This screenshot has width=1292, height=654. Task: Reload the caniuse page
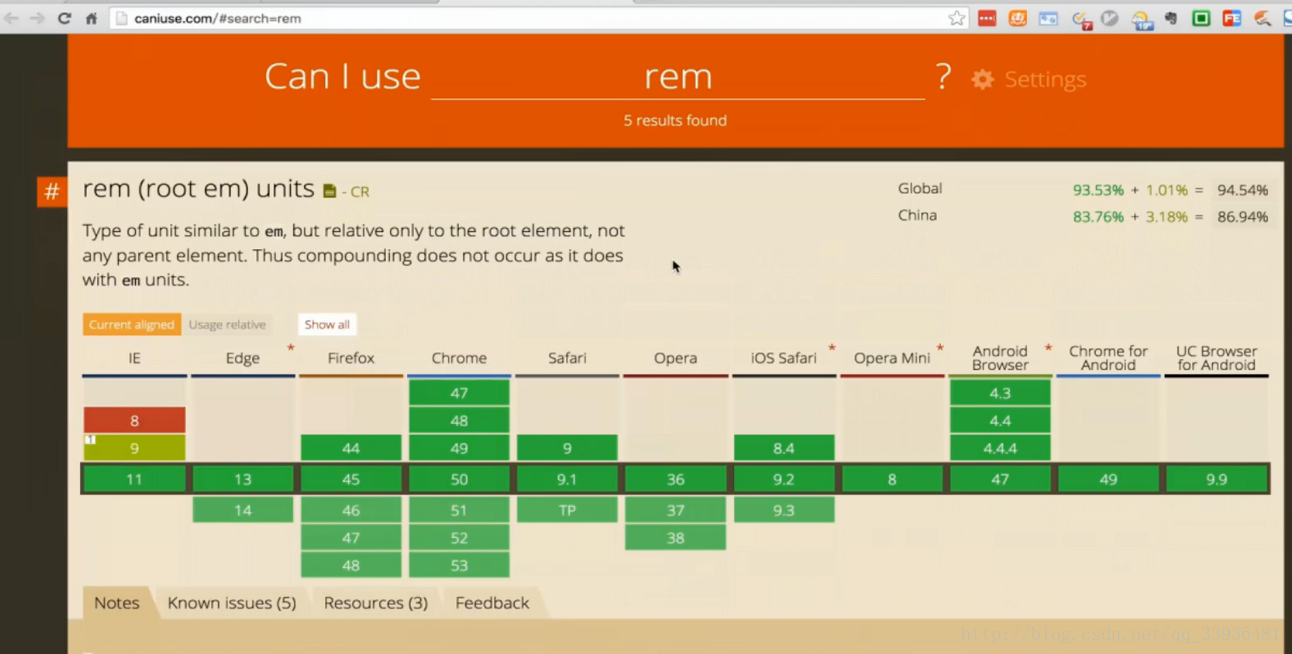[x=65, y=18]
